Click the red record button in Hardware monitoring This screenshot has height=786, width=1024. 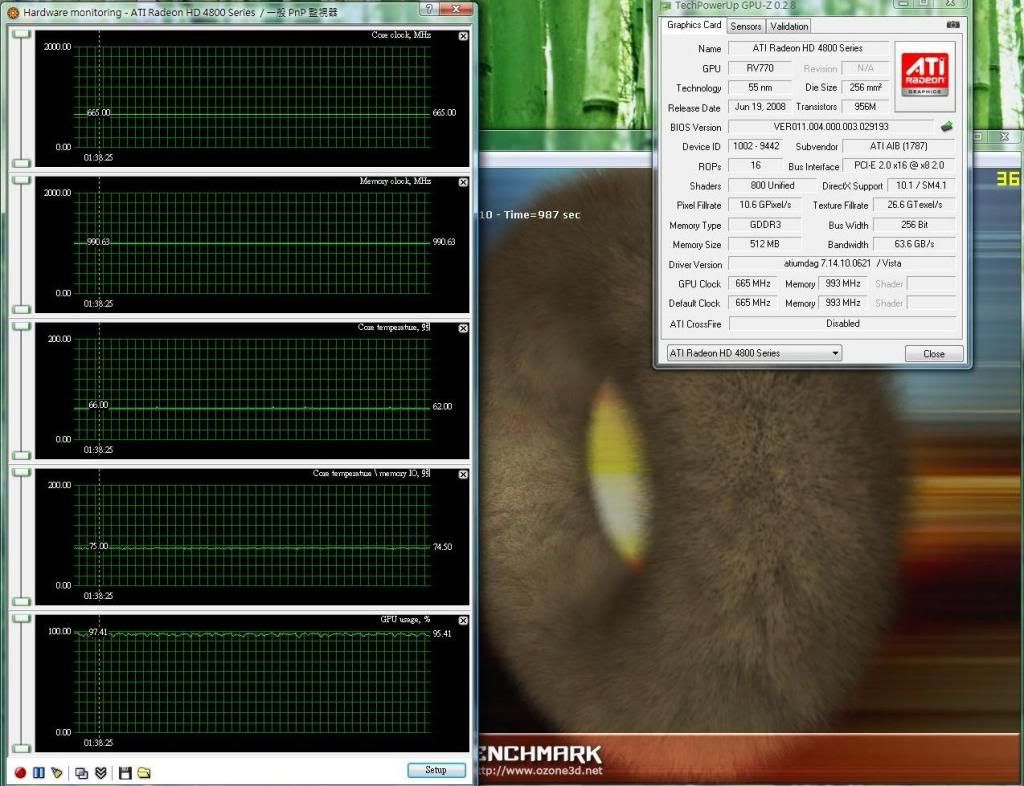20,773
